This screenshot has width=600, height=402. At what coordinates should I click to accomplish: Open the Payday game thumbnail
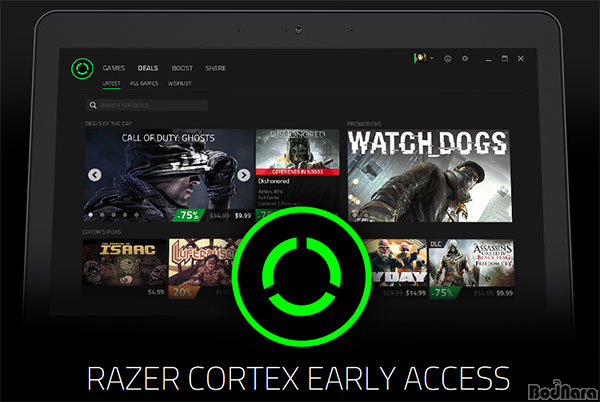point(397,262)
